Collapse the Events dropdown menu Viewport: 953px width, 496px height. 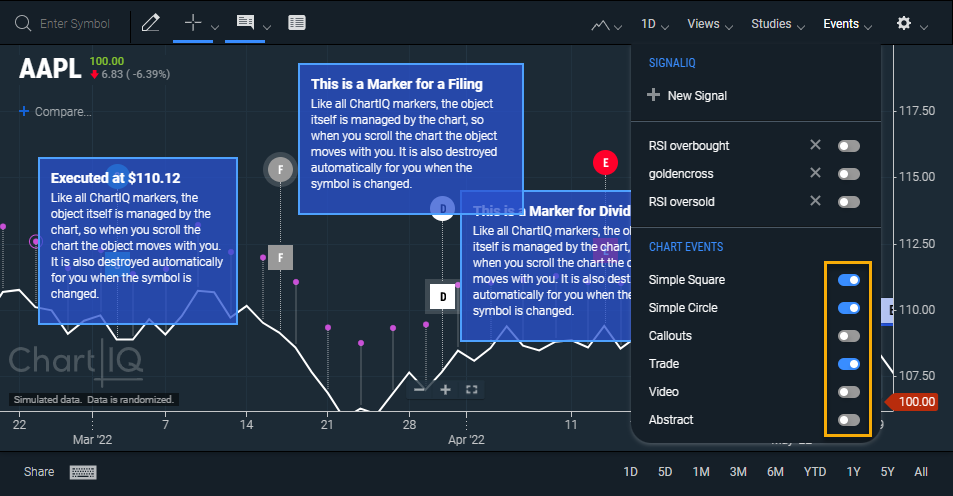(847, 24)
